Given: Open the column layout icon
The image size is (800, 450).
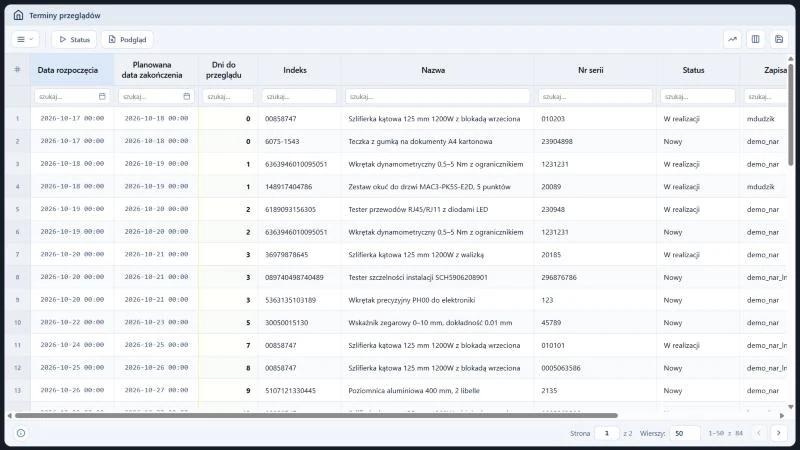Looking at the screenshot, I should tap(756, 39).
